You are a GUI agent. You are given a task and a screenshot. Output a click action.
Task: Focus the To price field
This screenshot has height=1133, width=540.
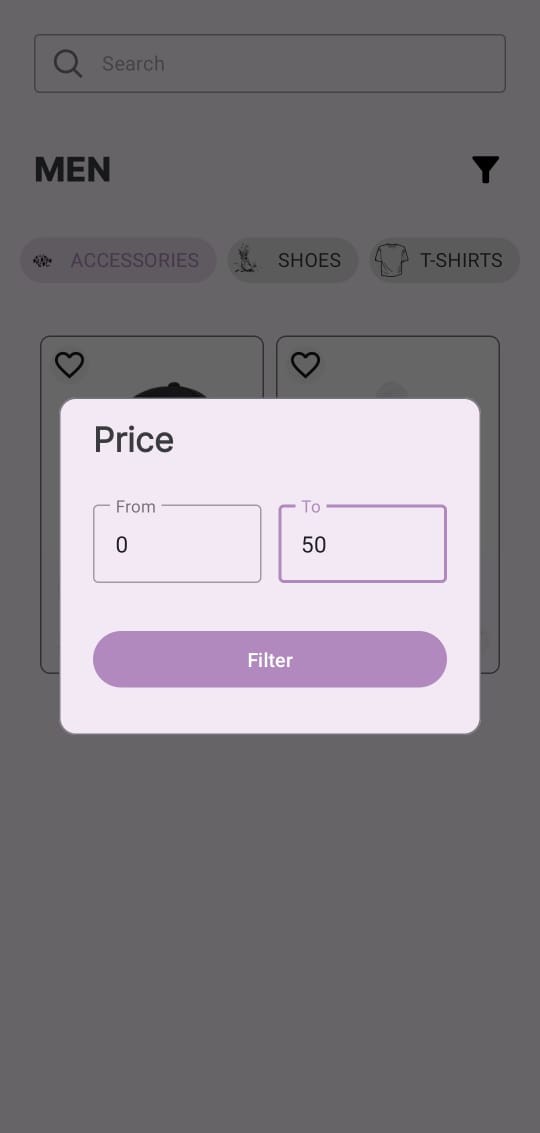tap(363, 544)
